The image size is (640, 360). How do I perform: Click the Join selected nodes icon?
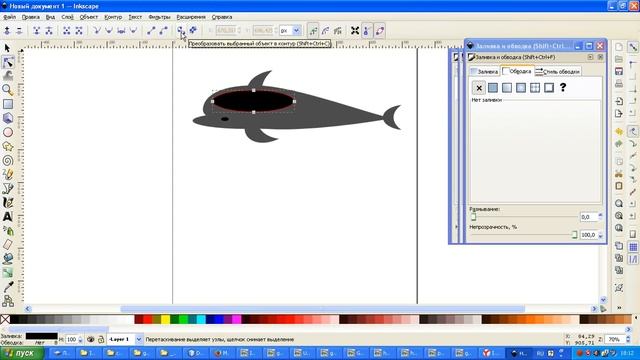[36, 31]
